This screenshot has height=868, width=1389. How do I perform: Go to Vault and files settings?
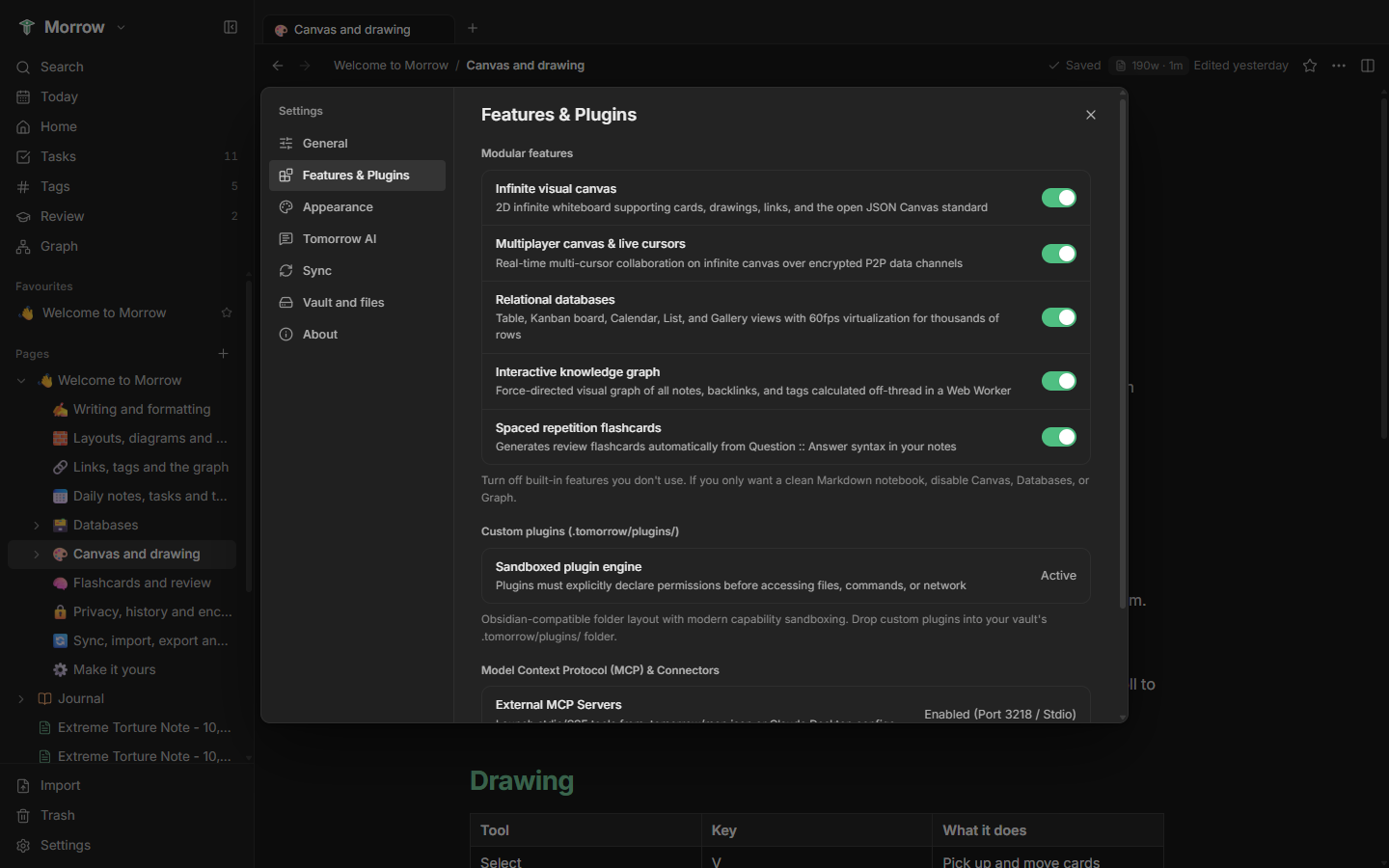click(357, 303)
